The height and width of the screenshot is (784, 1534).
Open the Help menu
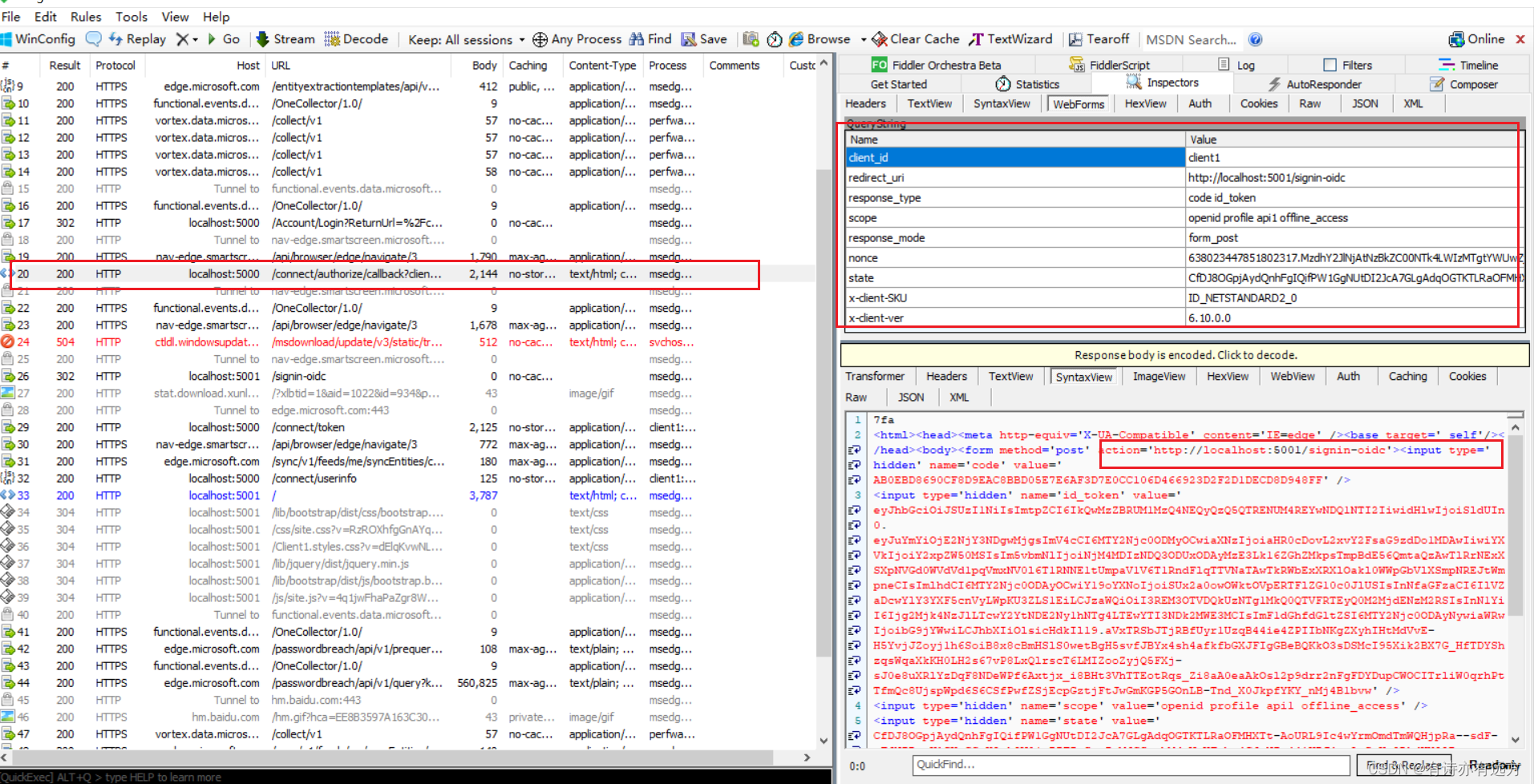coord(216,16)
